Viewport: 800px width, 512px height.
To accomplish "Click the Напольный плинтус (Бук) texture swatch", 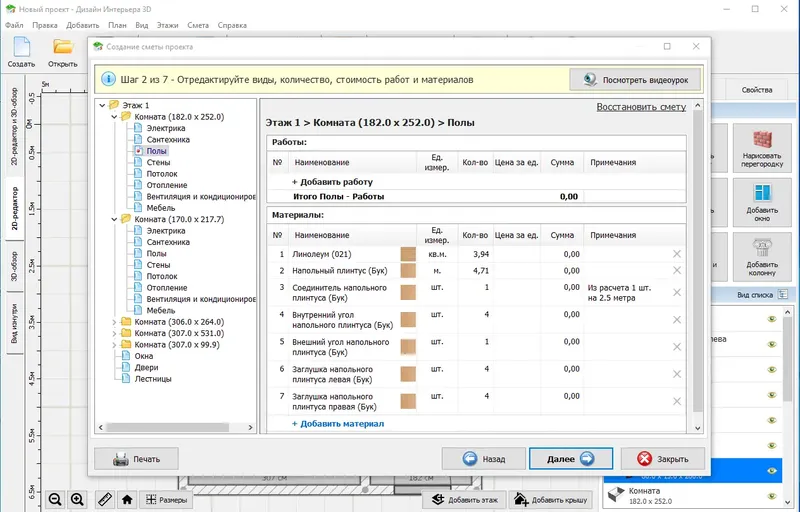I will pyautogui.click(x=408, y=271).
